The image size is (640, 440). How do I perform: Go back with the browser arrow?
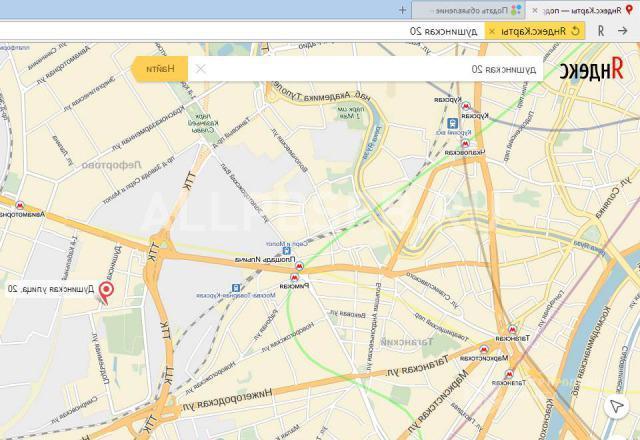coord(622,31)
